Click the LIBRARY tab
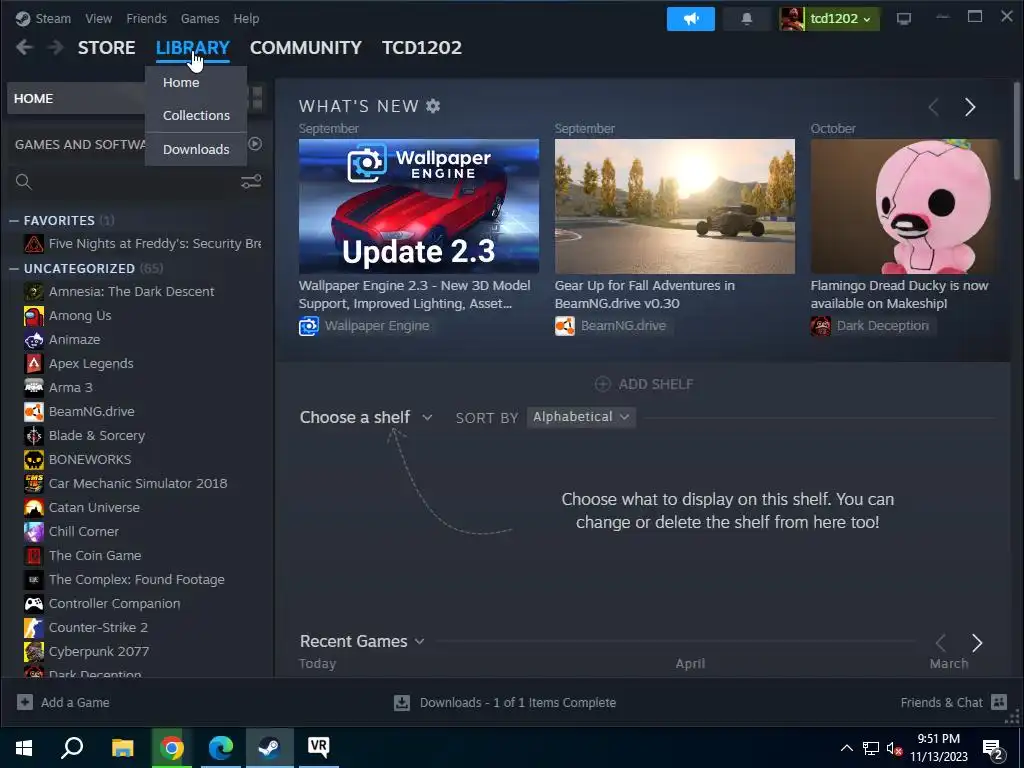The height and width of the screenshot is (768, 1024). point(193,48)
